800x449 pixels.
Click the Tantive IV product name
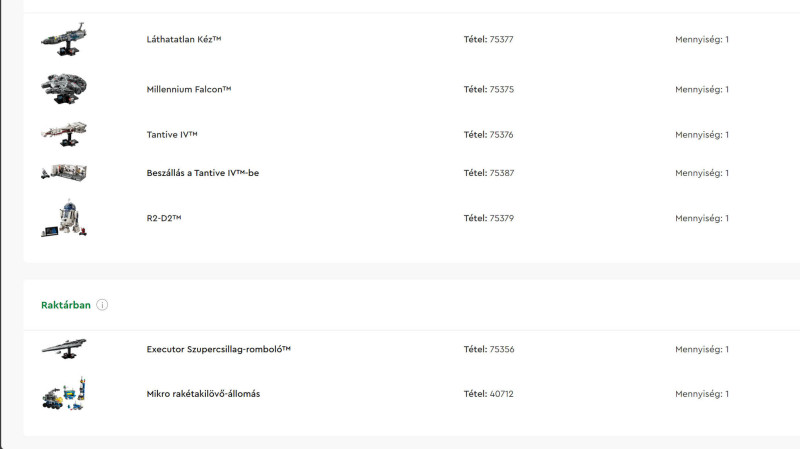[172, 135]
